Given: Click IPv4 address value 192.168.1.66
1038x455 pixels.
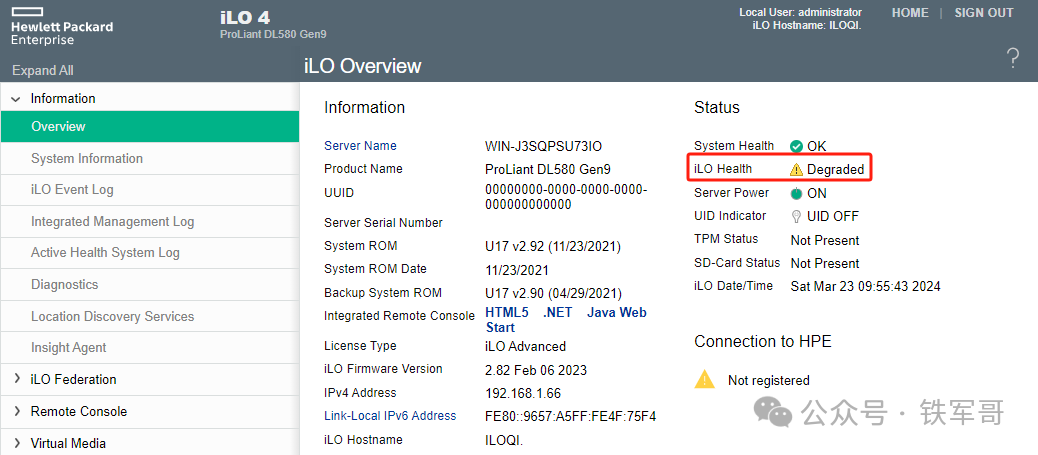Looking at the screenshot, I should coord(523,393).
